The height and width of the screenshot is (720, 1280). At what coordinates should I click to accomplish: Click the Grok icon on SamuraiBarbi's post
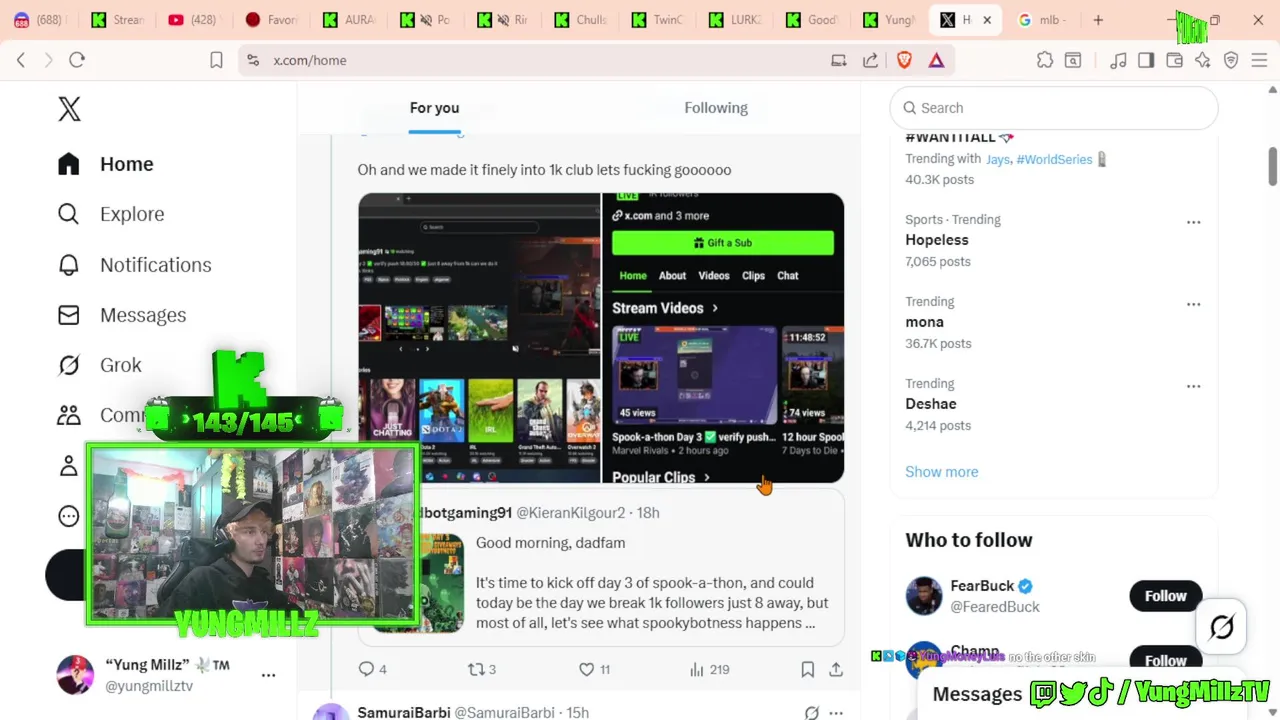[812, 712]
